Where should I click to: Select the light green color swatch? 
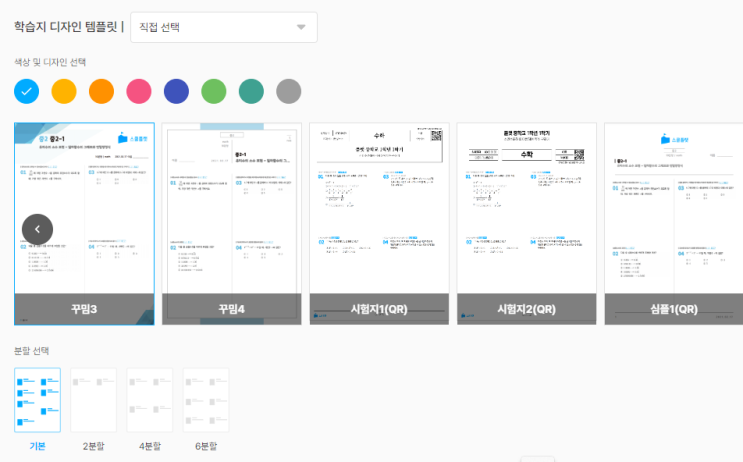[x=214, y=91]
